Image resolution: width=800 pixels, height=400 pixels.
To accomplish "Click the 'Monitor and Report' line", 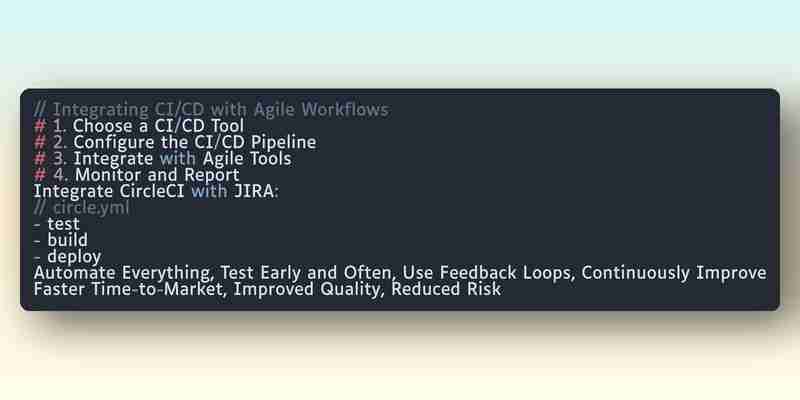I will point(137,175).
